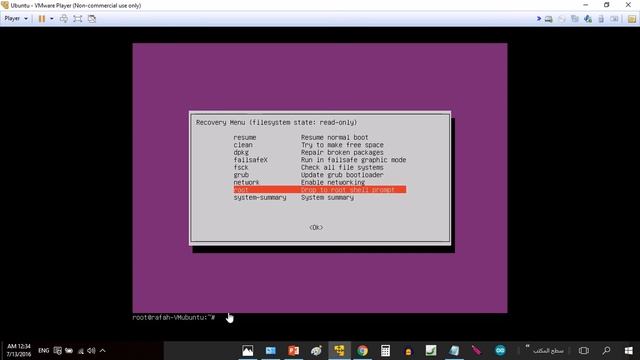Open the Arduino app in taskbar
Image resolution: width=640 pixels, height=360 pixels.
tap(500, 351)
